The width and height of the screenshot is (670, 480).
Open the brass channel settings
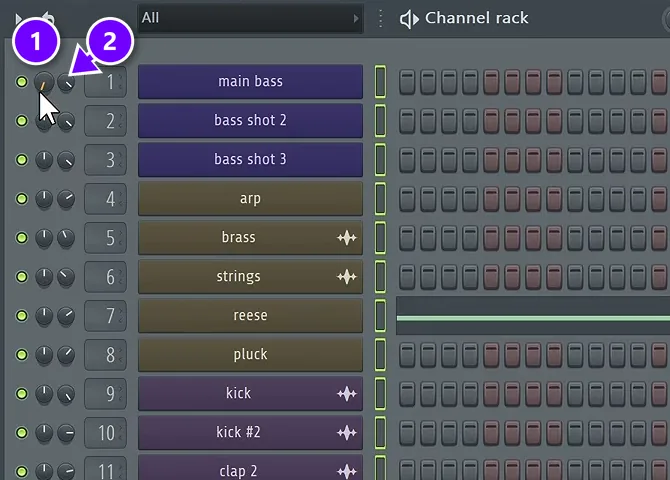250,237
